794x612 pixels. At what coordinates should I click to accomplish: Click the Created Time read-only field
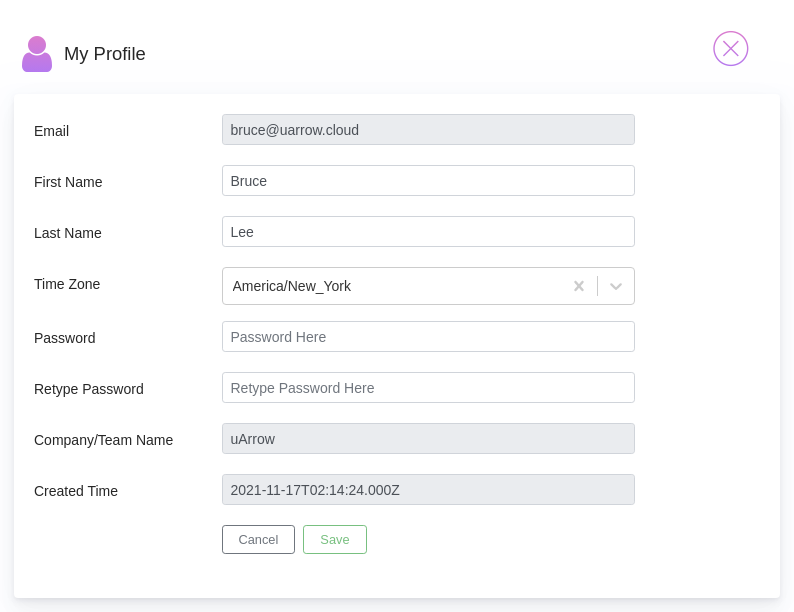click(428, 489)
